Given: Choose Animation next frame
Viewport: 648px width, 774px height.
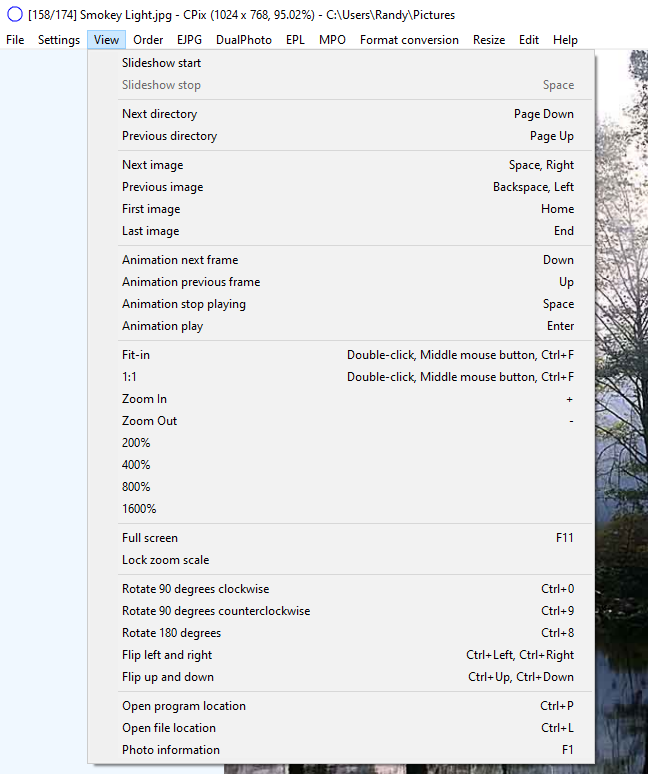Looking at the screenshot, I should [x=341, y=260].
